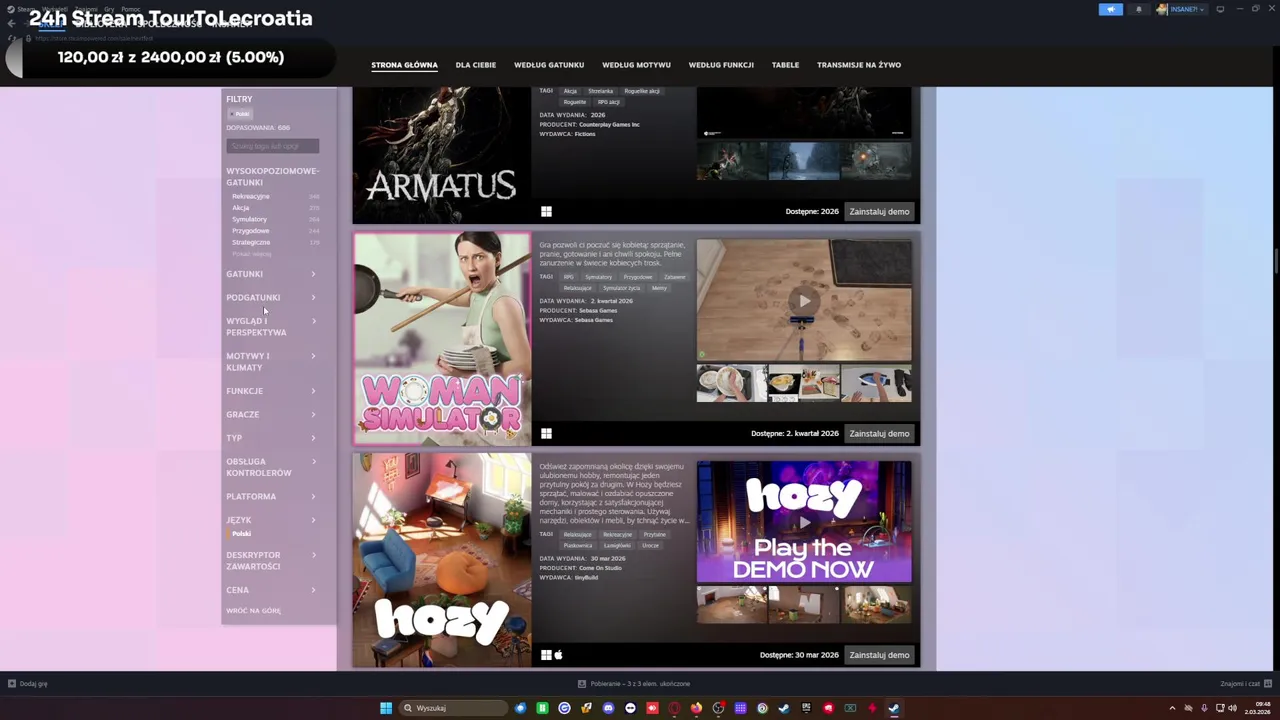1280x720 pixels.
Task: Open the Opera browser taskbar icon
Action: pyautogui.click(x=674, y=708)
